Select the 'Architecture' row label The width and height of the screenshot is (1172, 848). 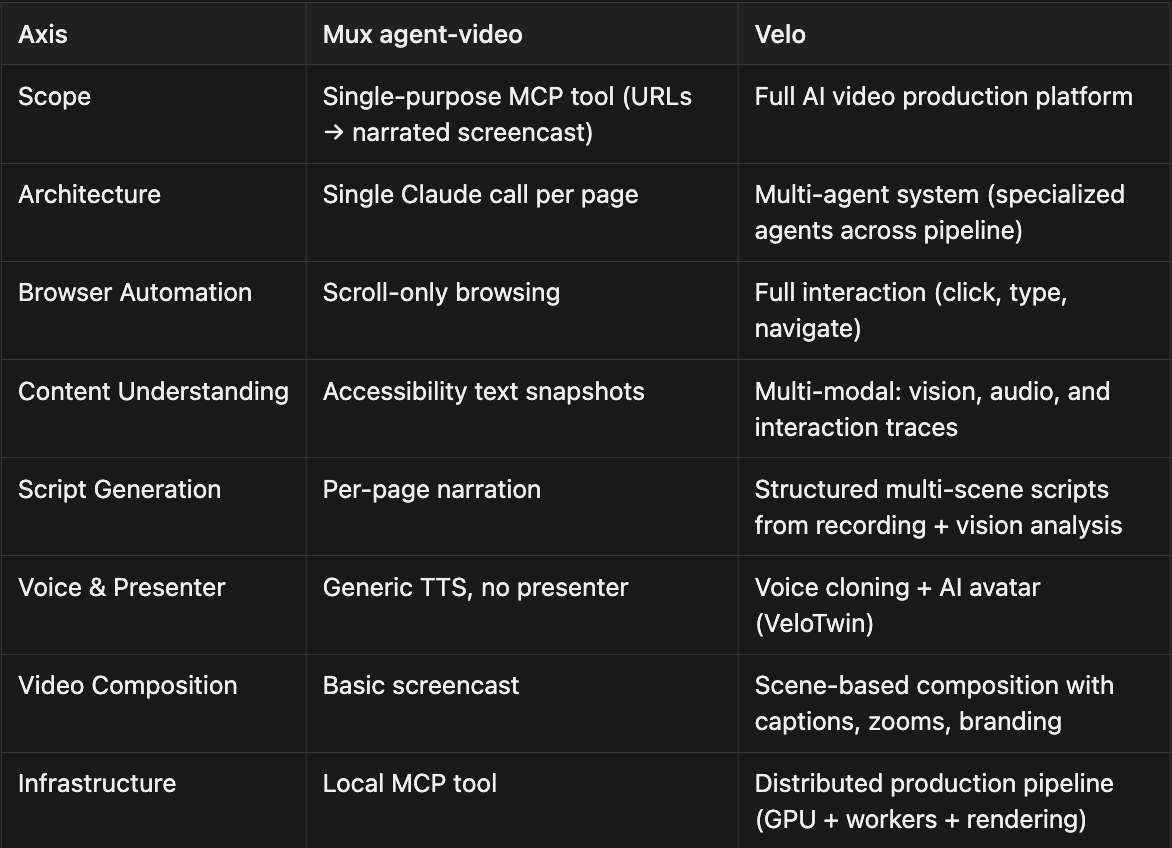click(89, 194)
